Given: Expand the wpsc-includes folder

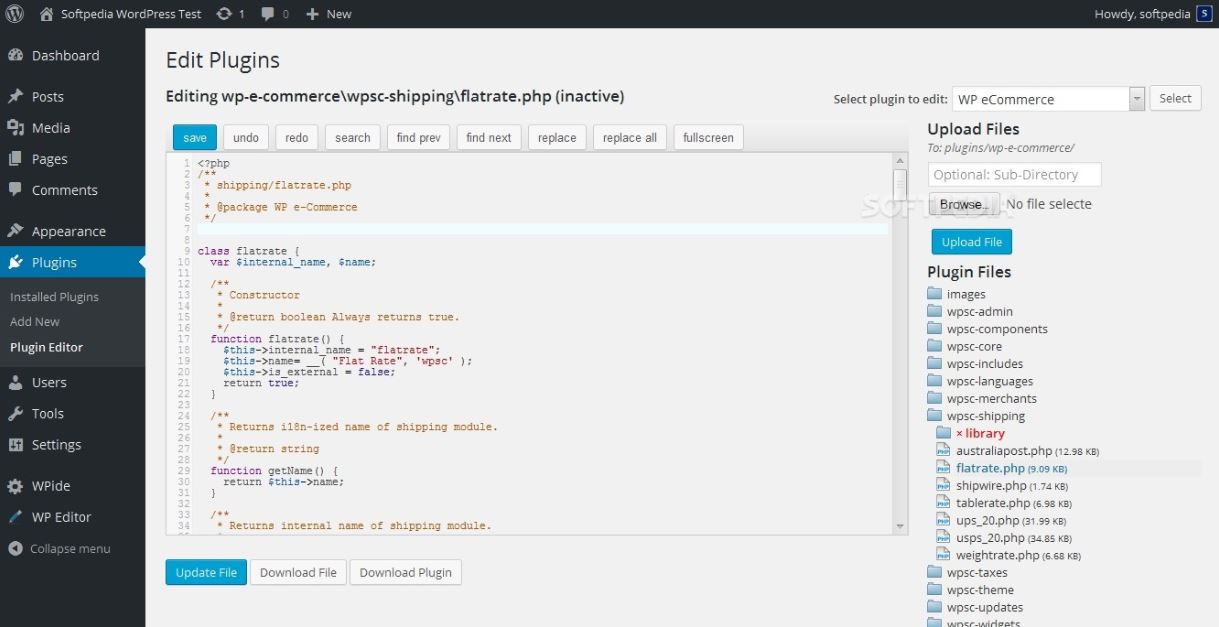Looking at the screenshot, I should [x=975, y=364].
